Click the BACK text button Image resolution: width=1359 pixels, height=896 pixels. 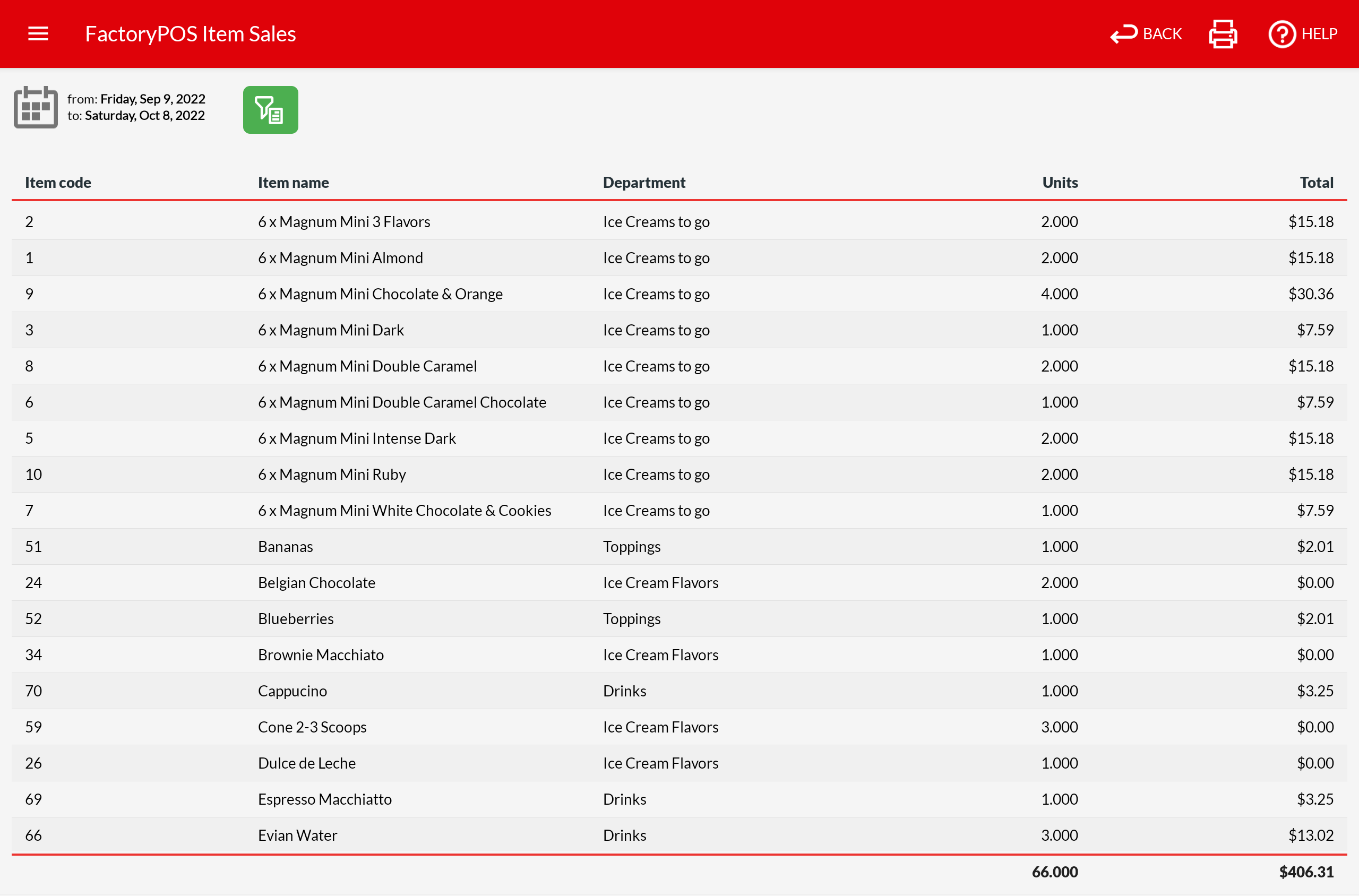1162,35
